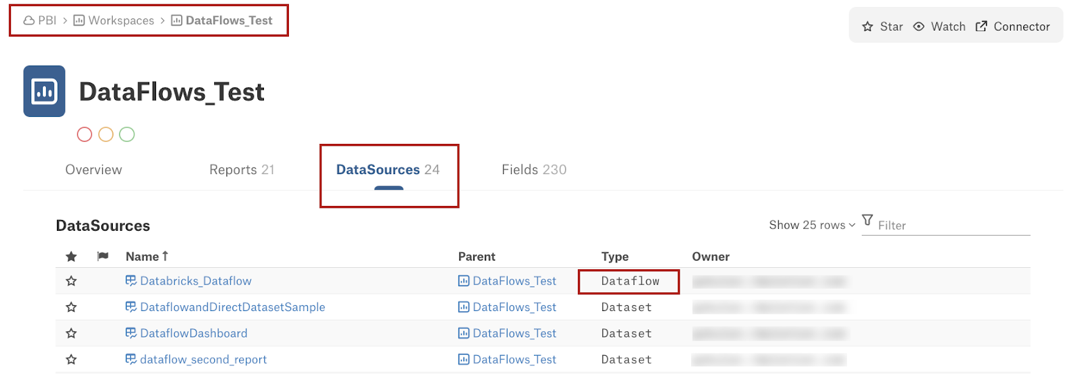Open the Show 25 rows dropdown

[812, 225]
